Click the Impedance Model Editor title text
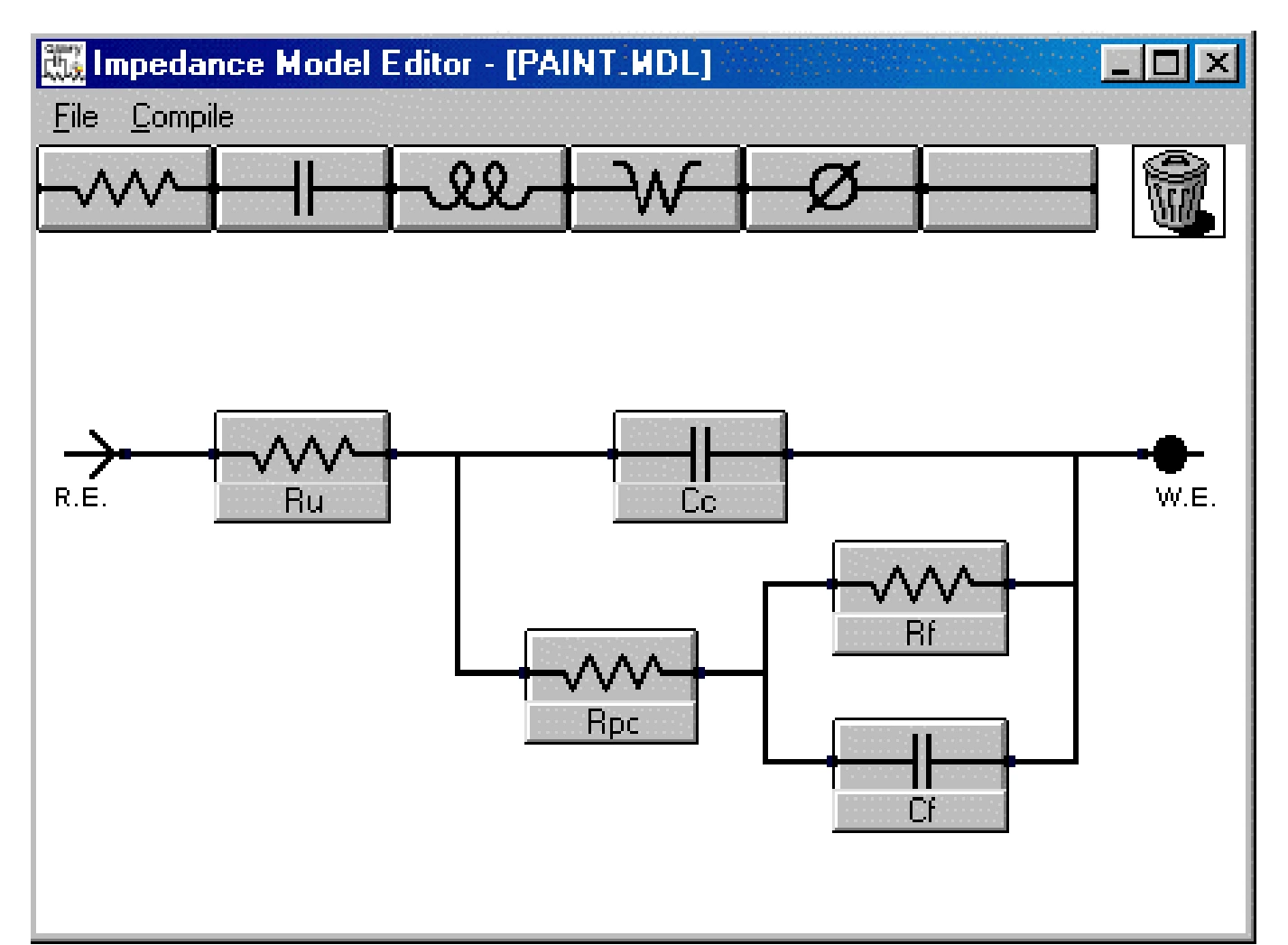This screenshot has height=945, width=1288. (403, 64)
